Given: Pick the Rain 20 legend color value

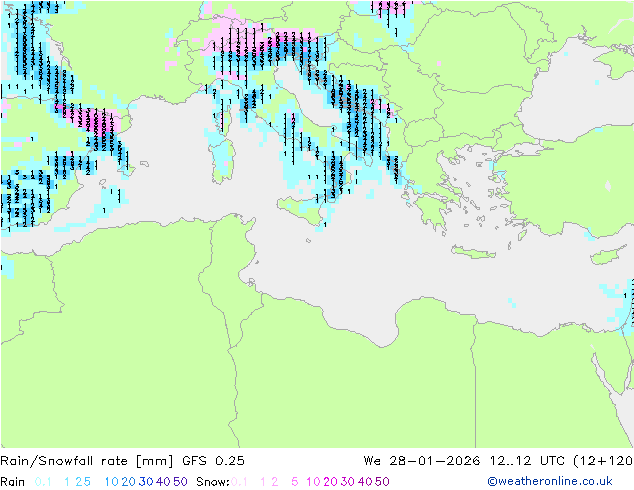Looking at the screenshot, I should 129,482.
